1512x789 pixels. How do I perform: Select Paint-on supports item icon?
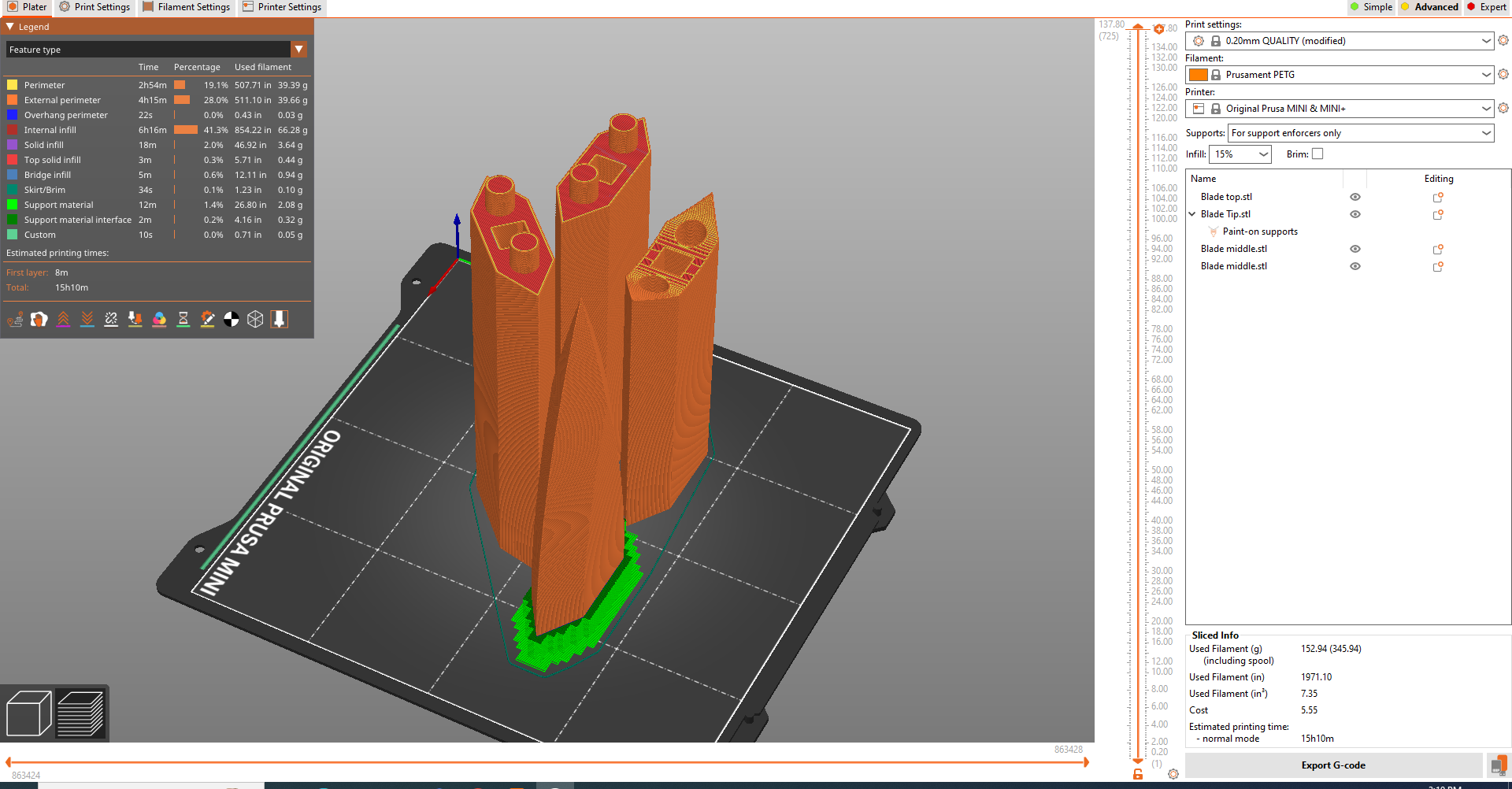click(1214, 232)
